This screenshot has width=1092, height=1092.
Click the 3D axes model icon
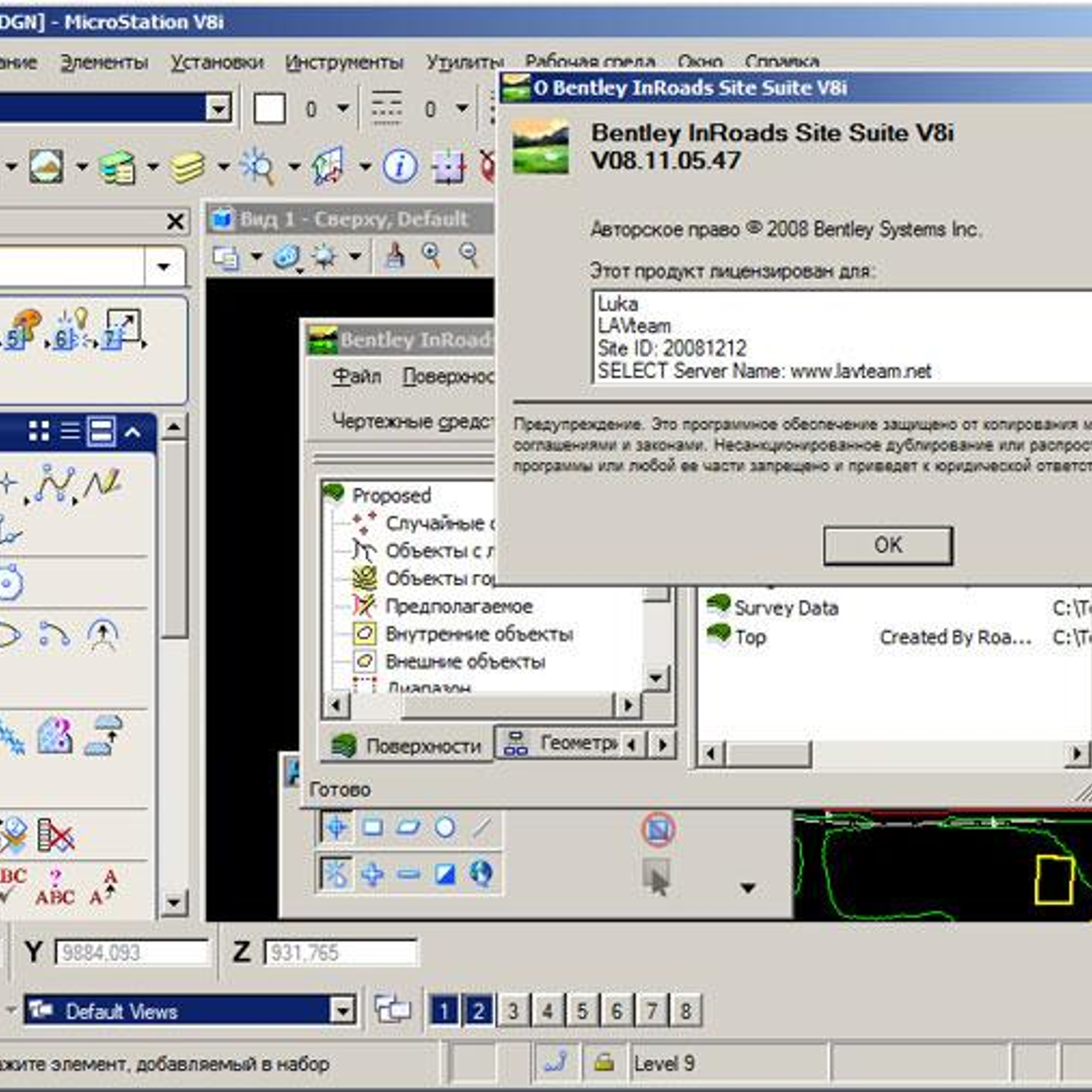[328, 166]
